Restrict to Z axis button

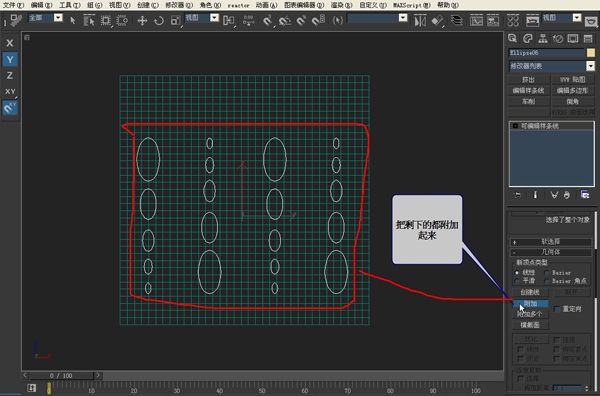(10, 75)
